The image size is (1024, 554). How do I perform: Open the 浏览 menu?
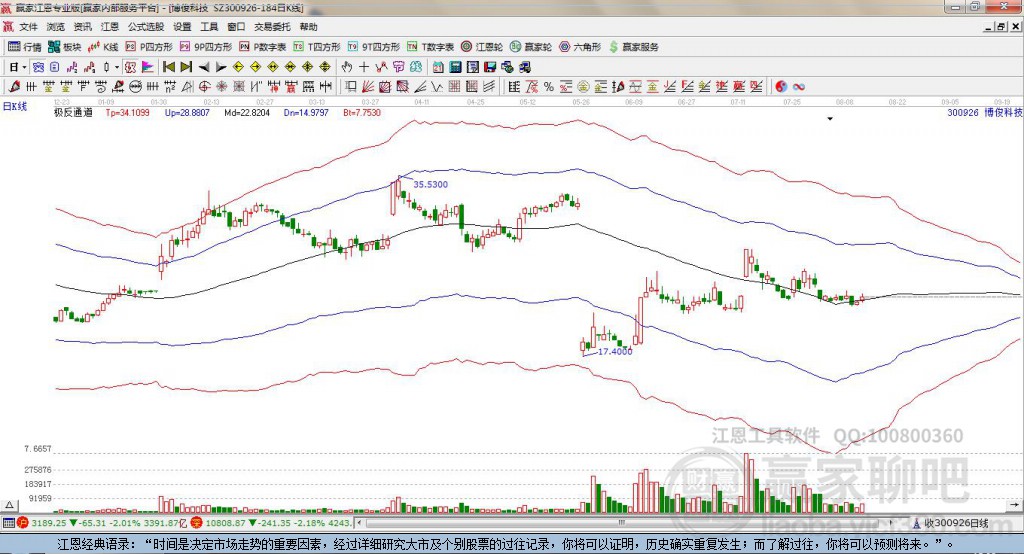[x=56, y=27]
